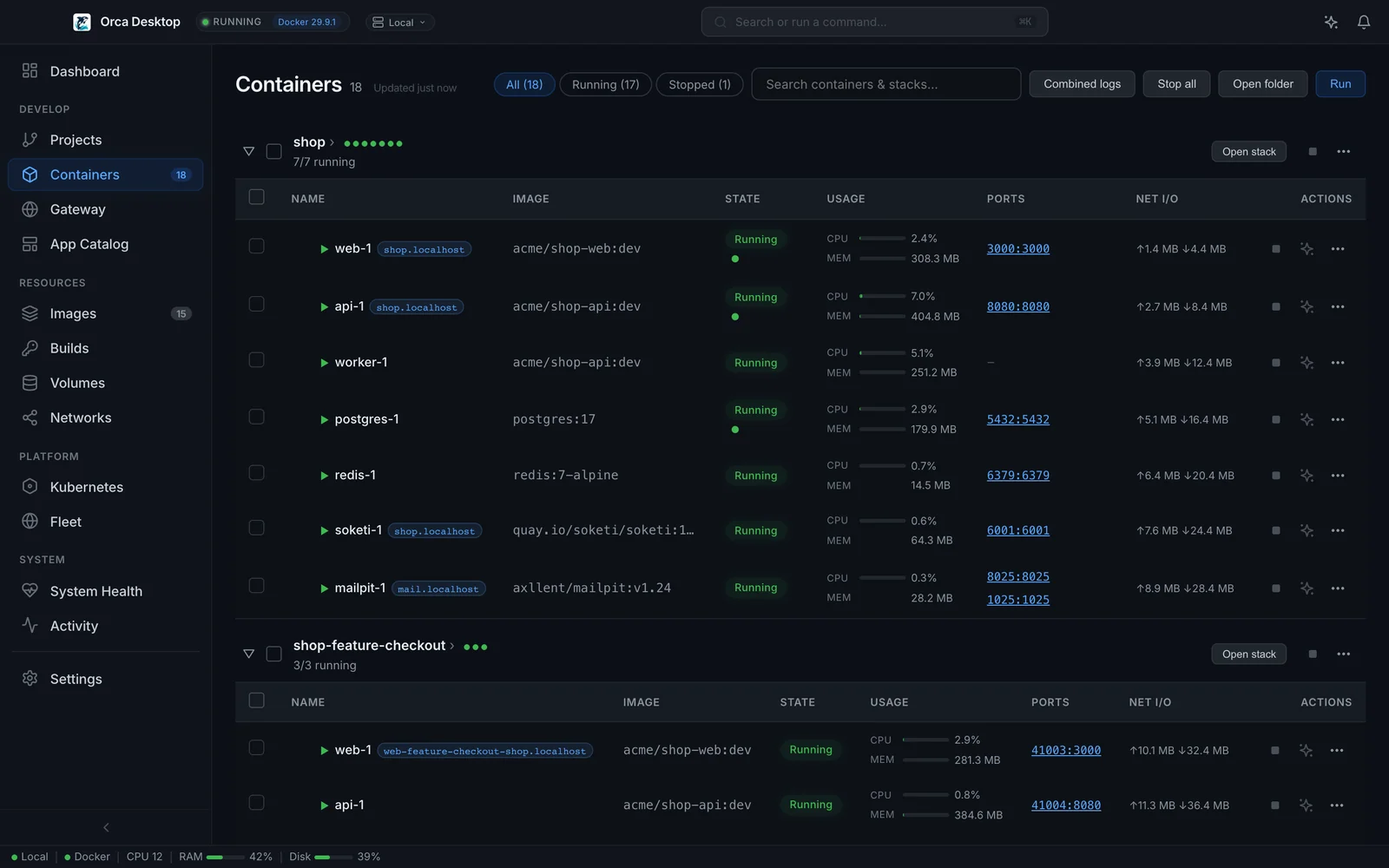Open App Catalog in sidebar
This screenshot has width=1389, height=868.
pos(105,244)
